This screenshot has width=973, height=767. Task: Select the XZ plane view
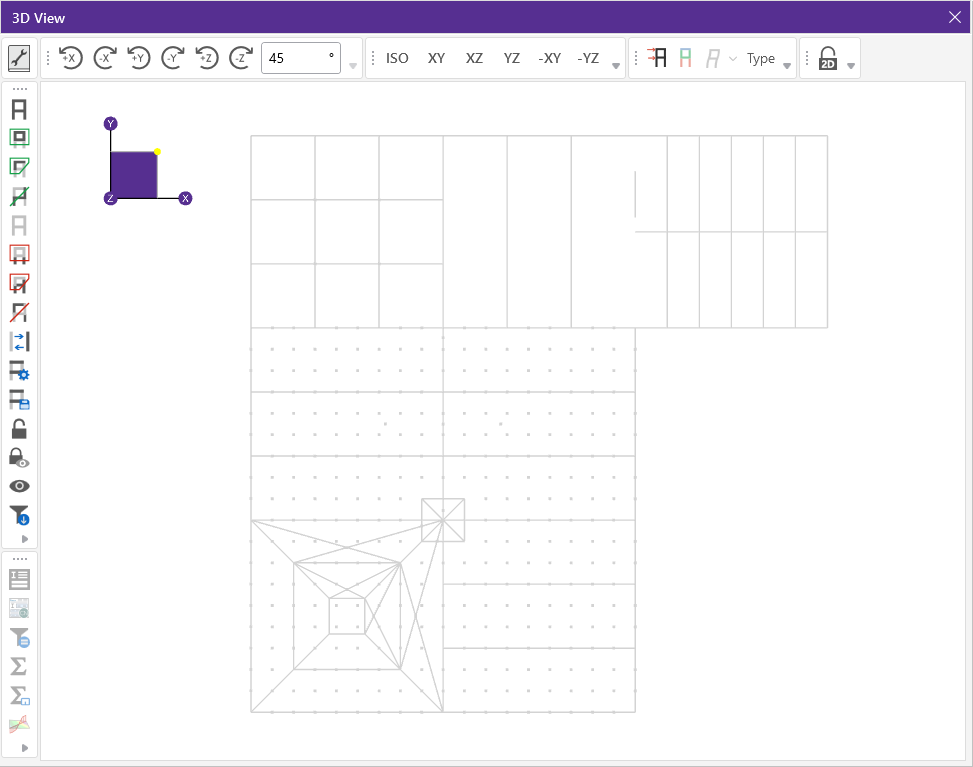[474, 58]
